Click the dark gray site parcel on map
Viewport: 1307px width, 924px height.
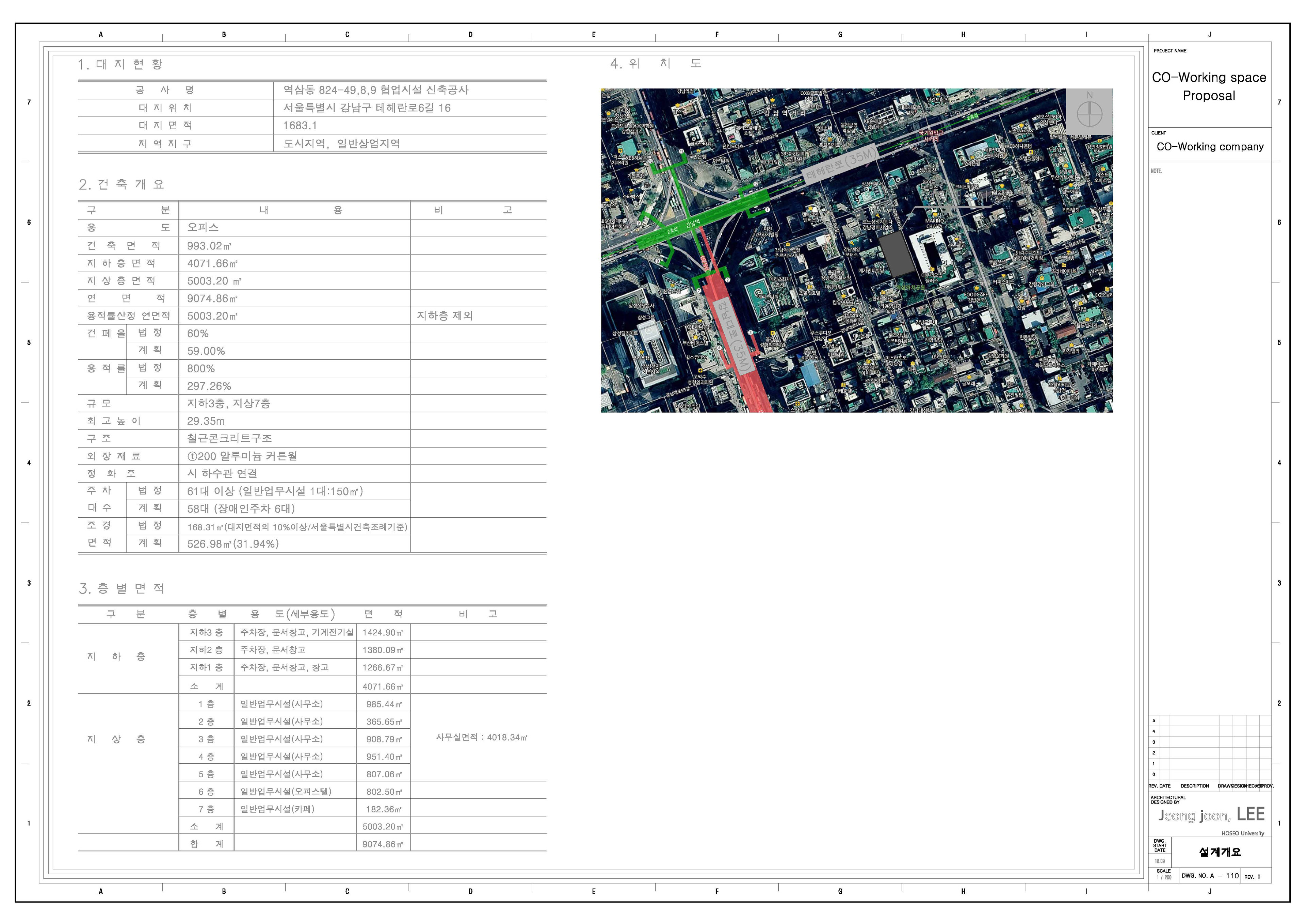897,254
